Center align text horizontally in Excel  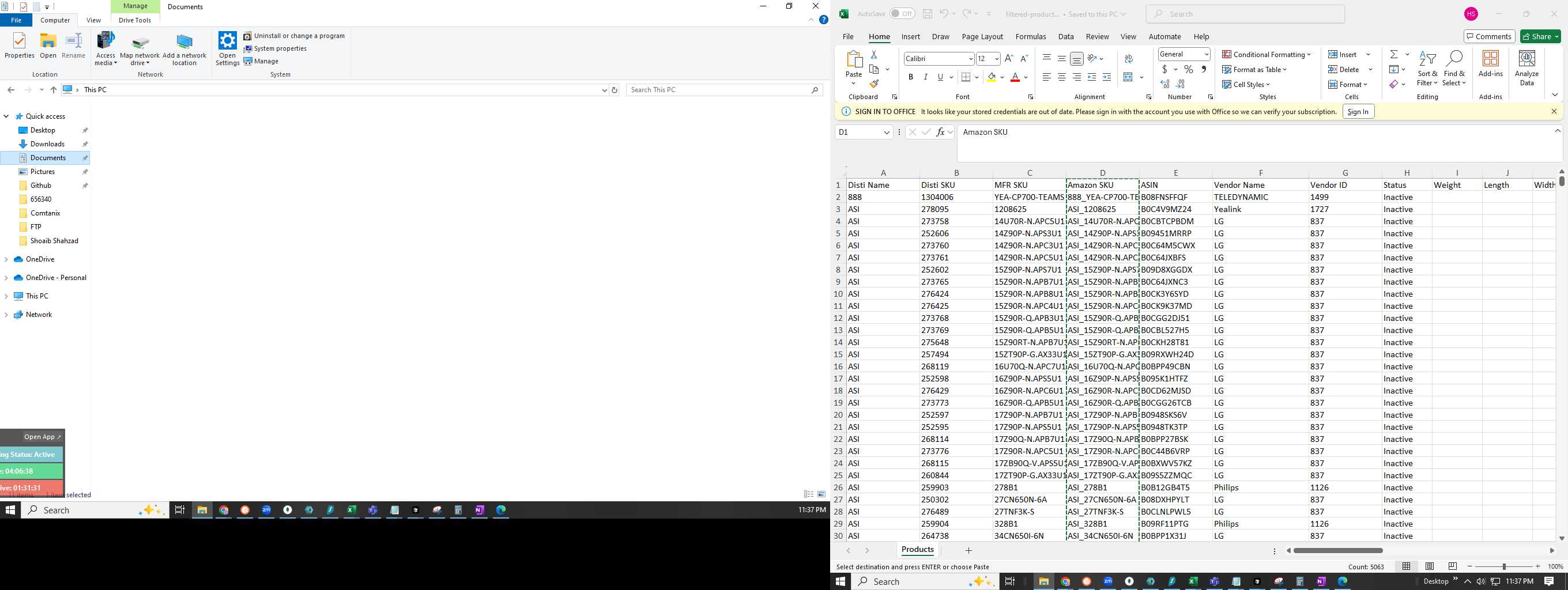tap(1061, 77)
